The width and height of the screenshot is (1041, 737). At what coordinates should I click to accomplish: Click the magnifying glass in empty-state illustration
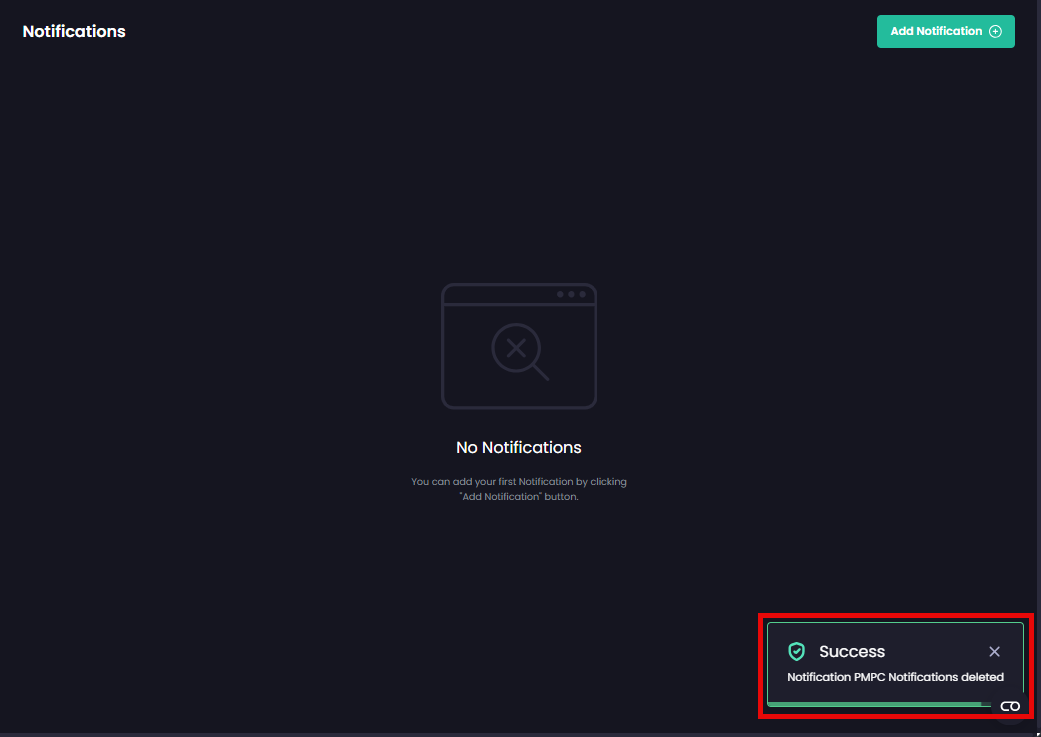(x=514, y=348)
